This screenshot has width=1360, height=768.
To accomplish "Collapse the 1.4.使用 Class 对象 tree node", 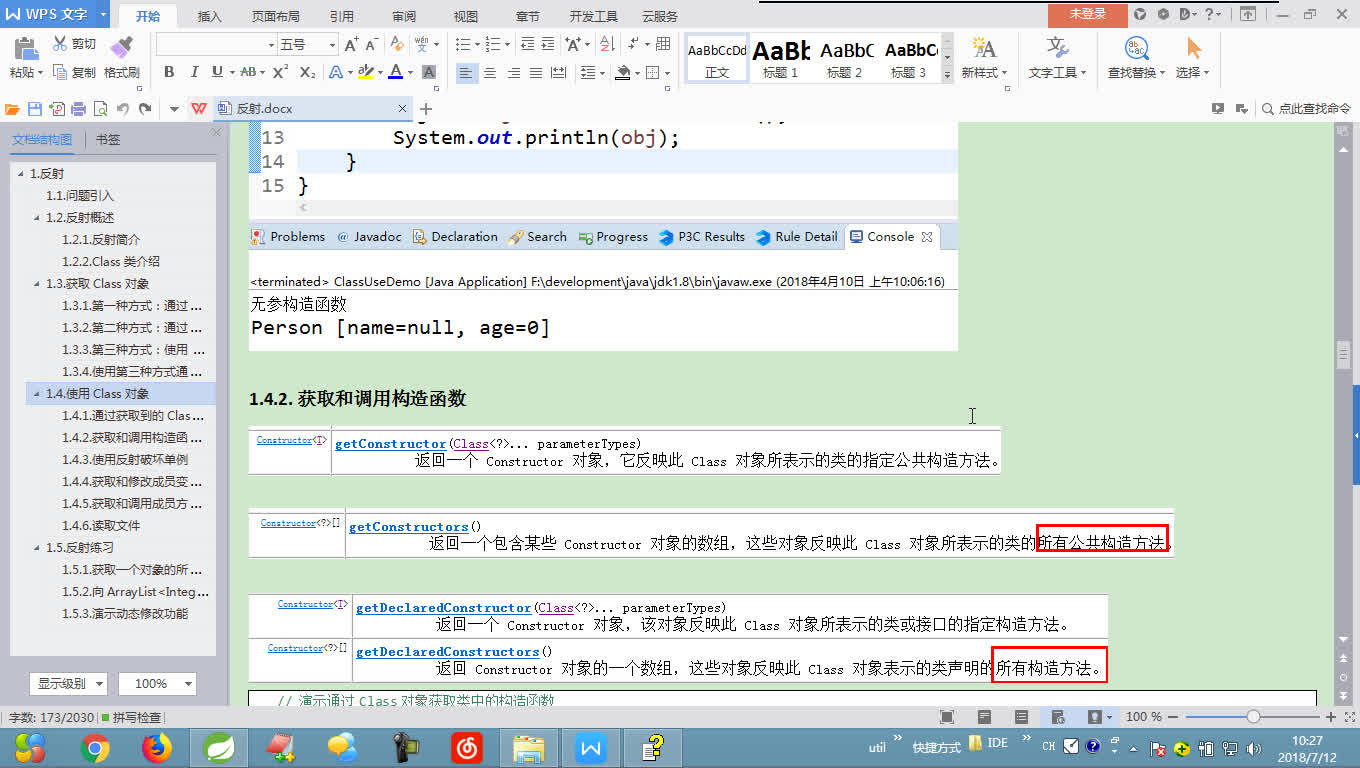I will click(37, 394).
